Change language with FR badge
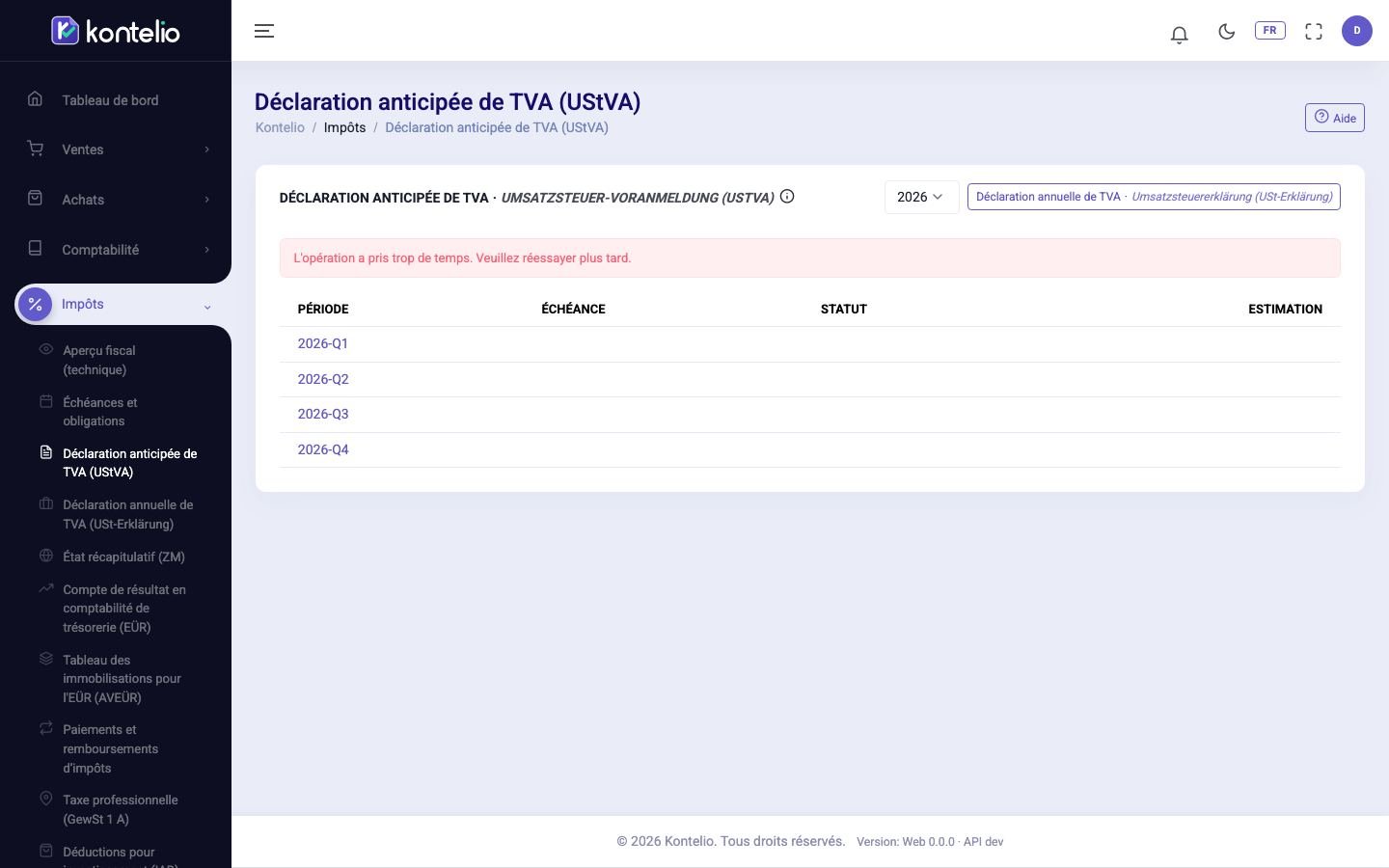The height and width of the screenshot is (868, 1389). tap(1269, 31)
